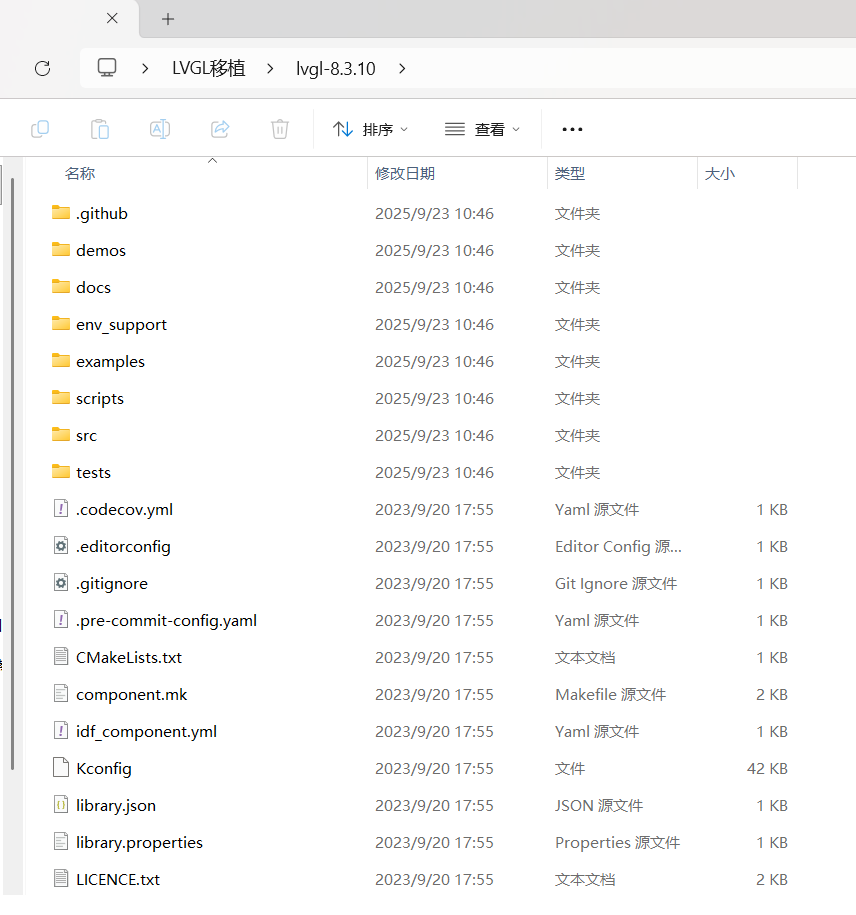This screenshot has width=856, height=915.
Task: Click the .codecov.yml file icon
Action: click(x=61, y=509)
